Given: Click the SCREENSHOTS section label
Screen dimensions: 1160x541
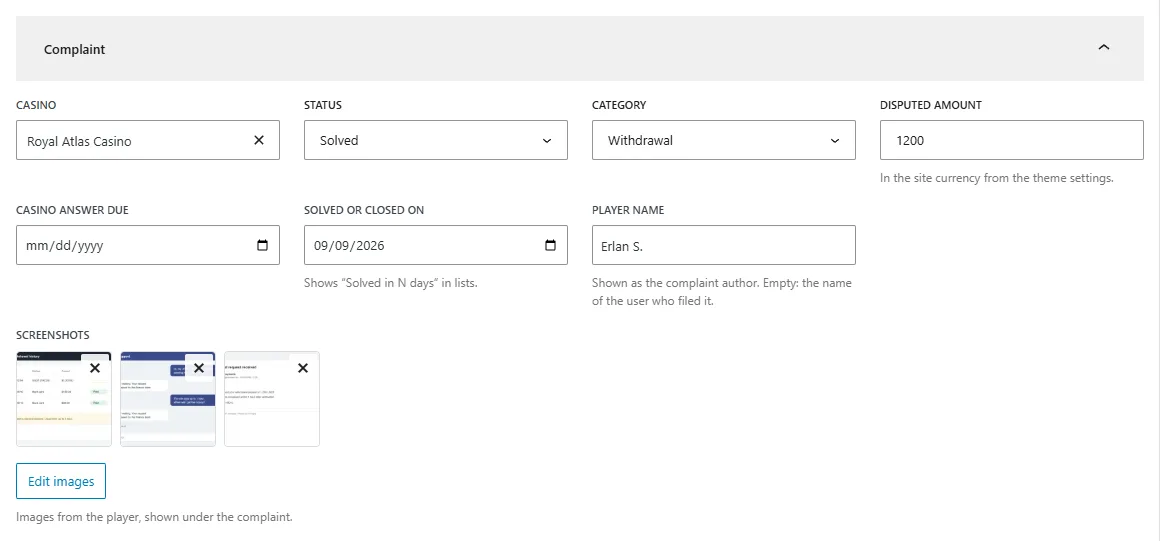Looking at the screenshot, I should (x=53, y=336).
